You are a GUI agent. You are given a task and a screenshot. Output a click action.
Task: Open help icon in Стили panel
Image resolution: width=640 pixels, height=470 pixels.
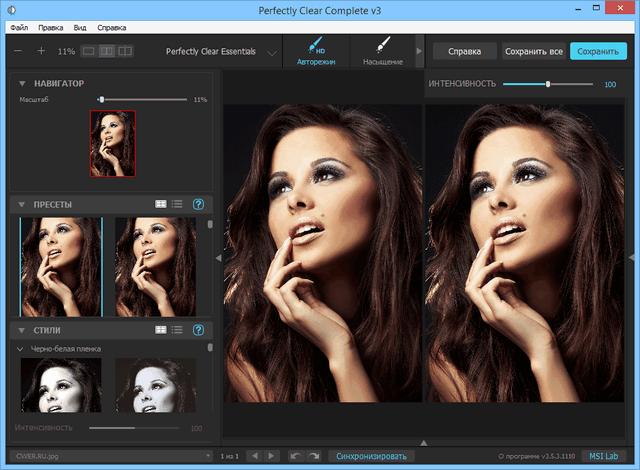pos(198,329)
